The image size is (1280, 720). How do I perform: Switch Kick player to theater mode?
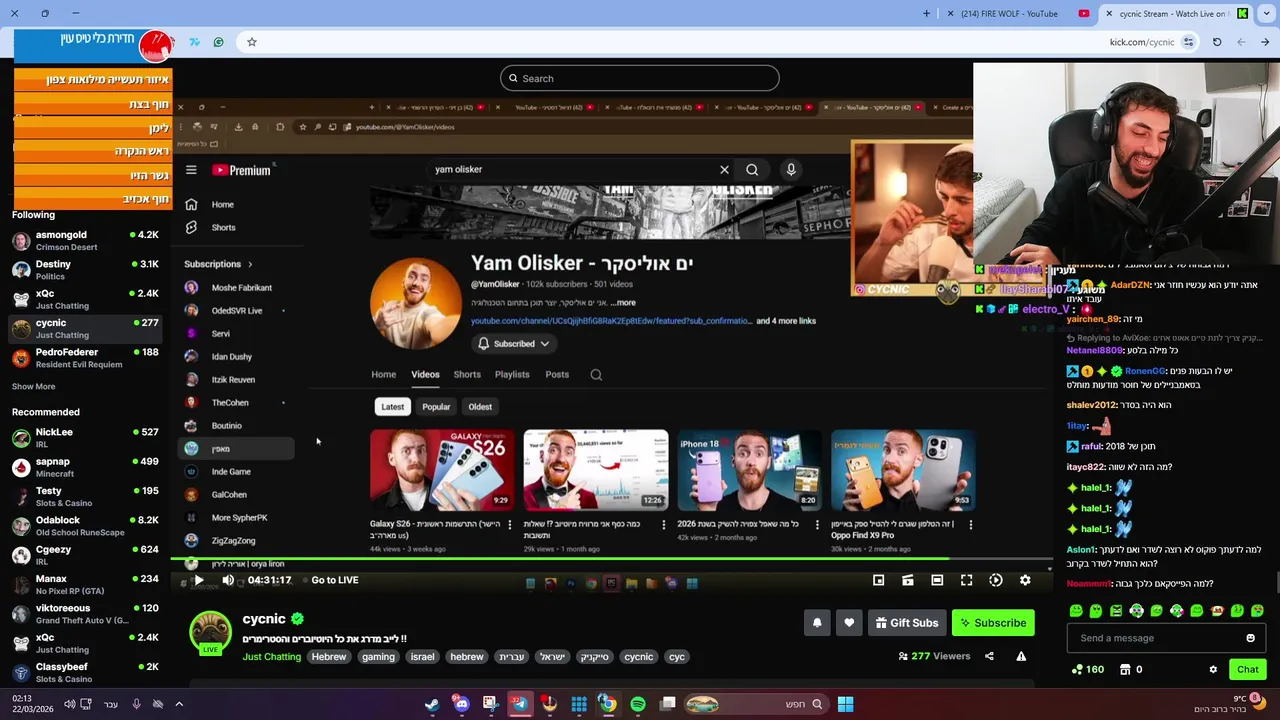937,580
